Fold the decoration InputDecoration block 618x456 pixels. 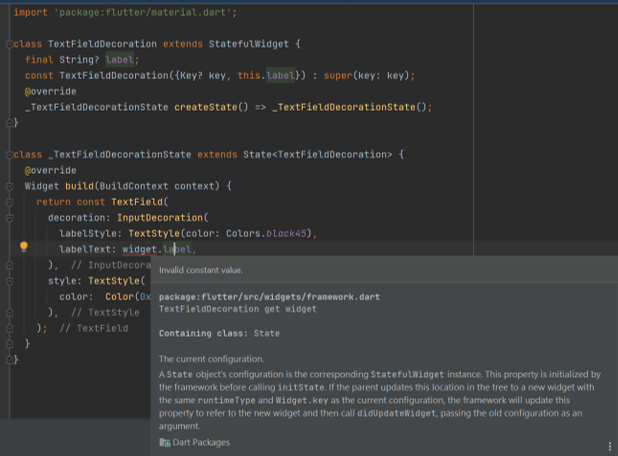[x=10, y=218]
